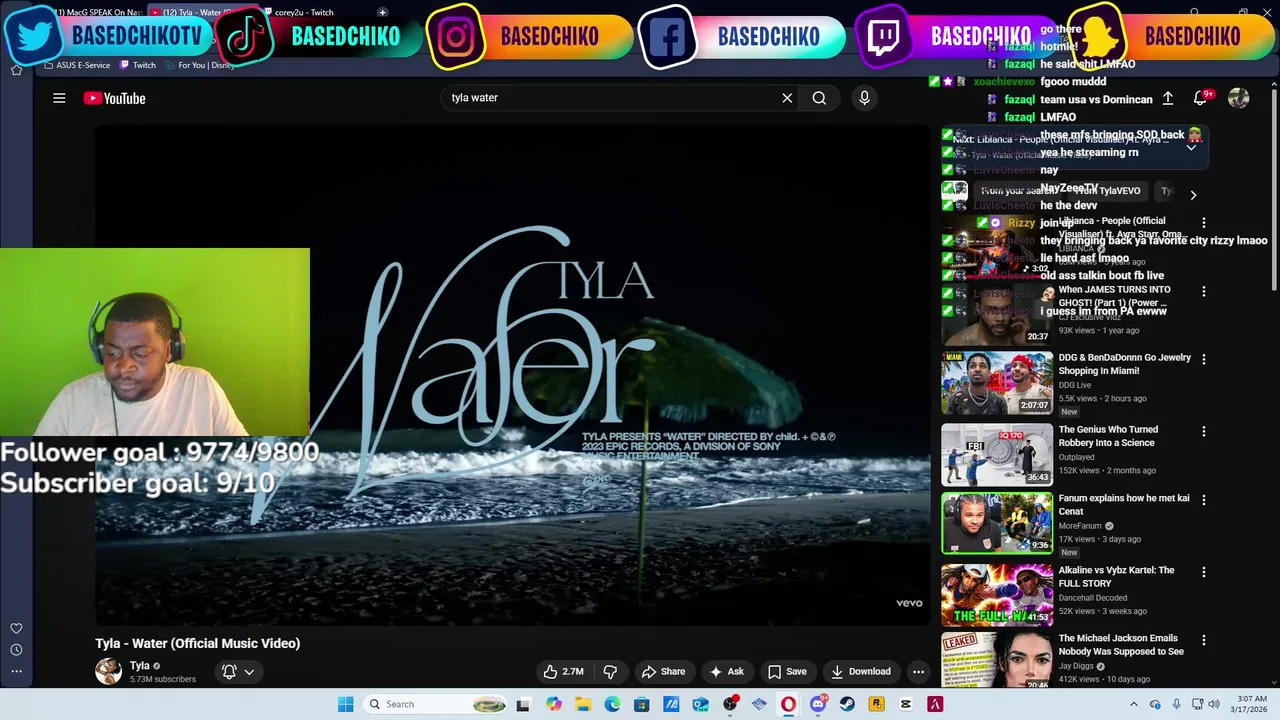Open Steam from the taskbar

(847, 704)
